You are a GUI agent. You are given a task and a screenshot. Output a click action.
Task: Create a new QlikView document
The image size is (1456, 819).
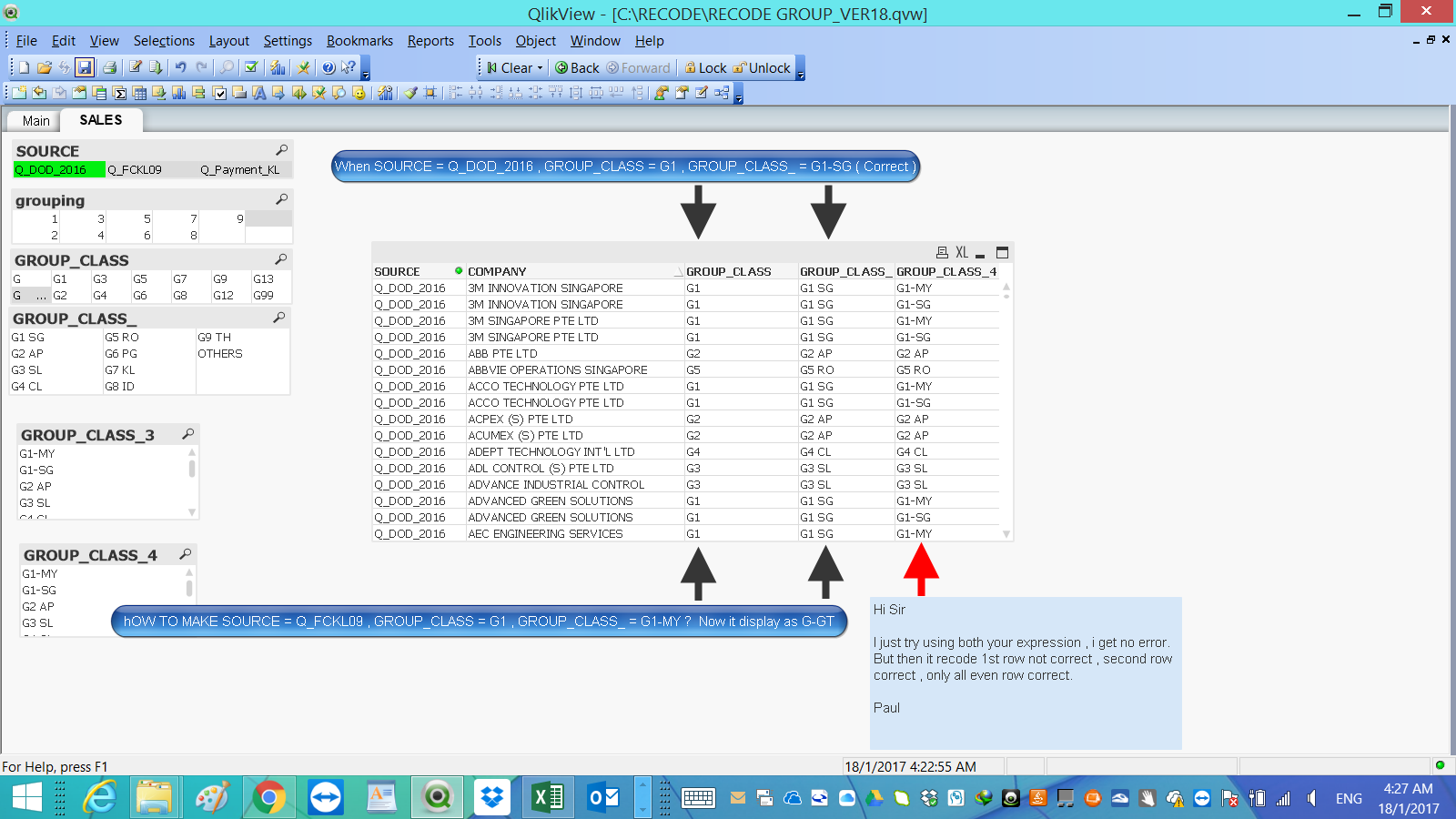(24, 67)
